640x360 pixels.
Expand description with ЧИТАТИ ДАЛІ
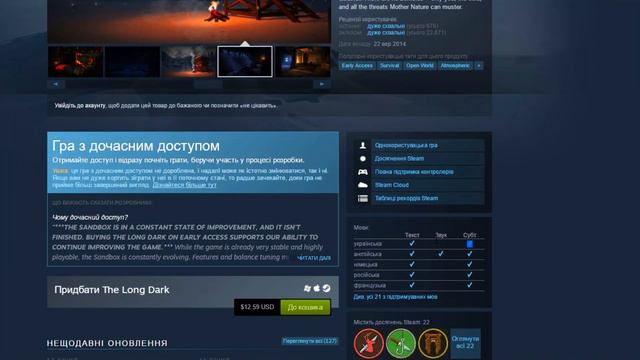[314, 258]
